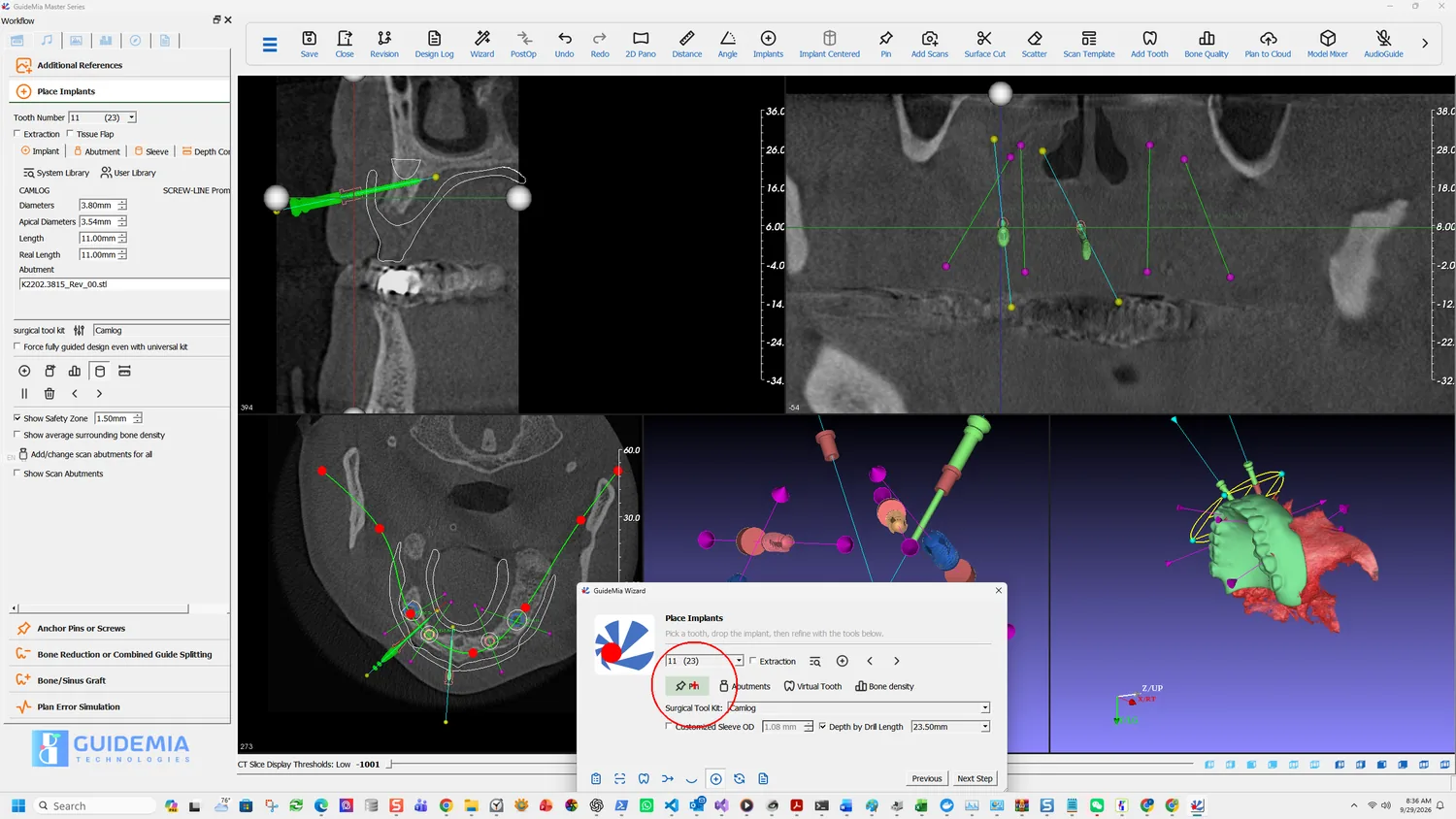Open the Revision tool
Viewport: 1456px width, 819px height.
384,44
